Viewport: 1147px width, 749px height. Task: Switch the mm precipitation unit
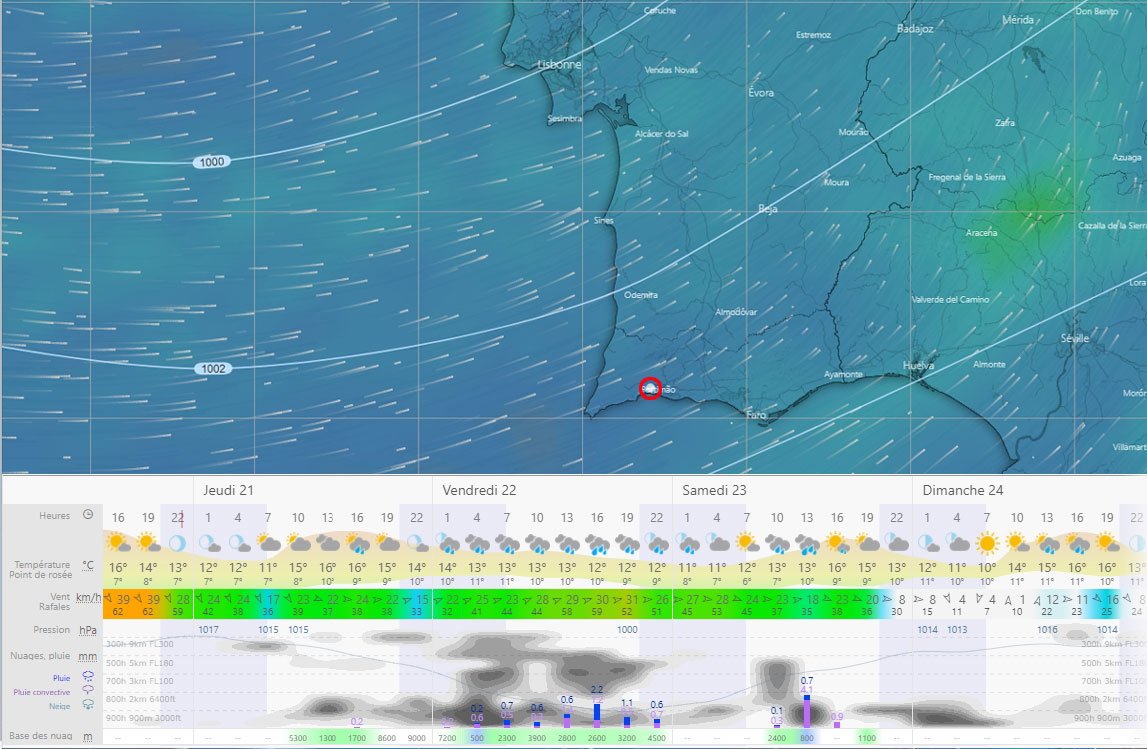[x=88, y=657]
